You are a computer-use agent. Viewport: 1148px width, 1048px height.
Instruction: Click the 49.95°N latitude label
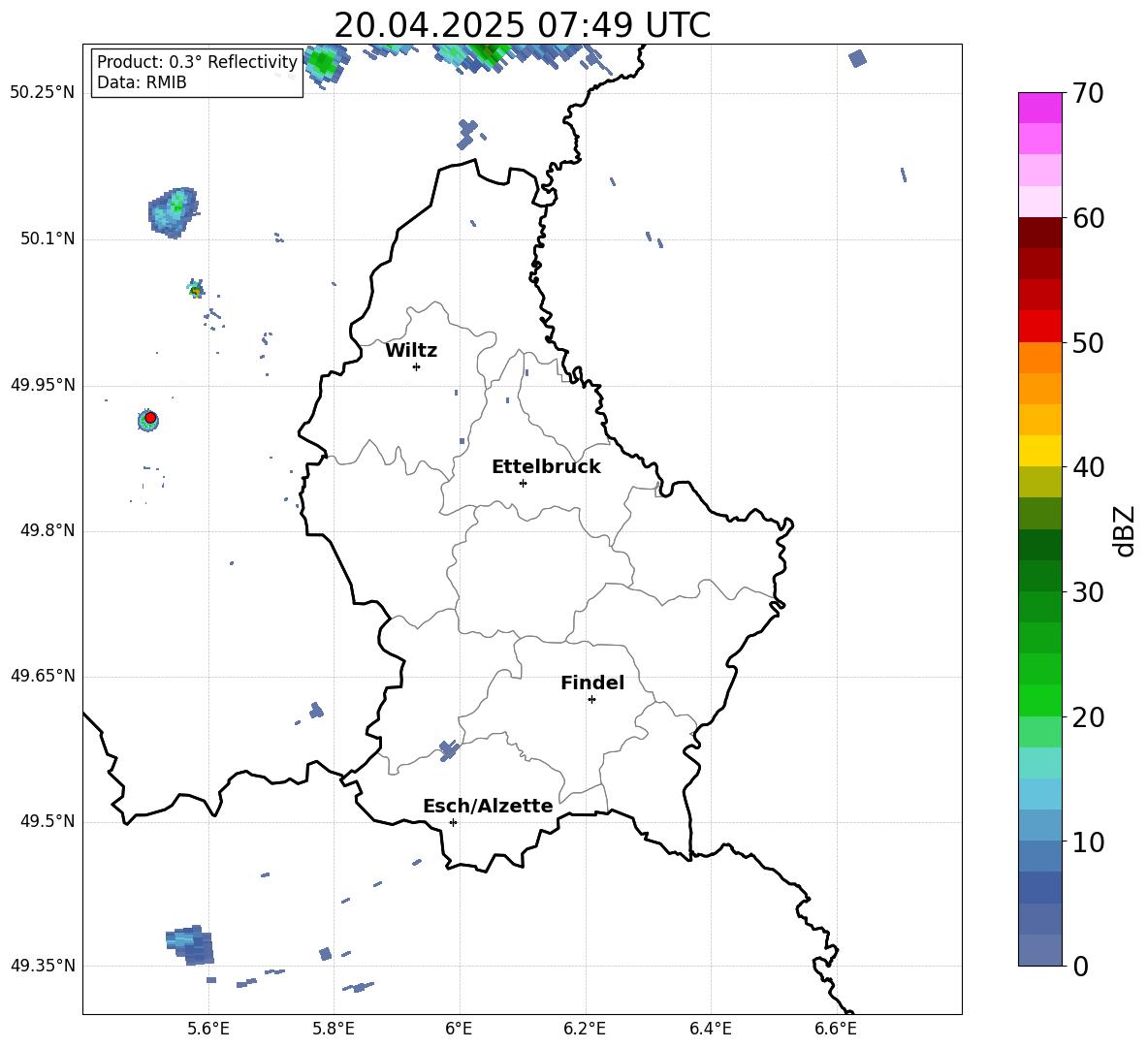click(43, 385)
